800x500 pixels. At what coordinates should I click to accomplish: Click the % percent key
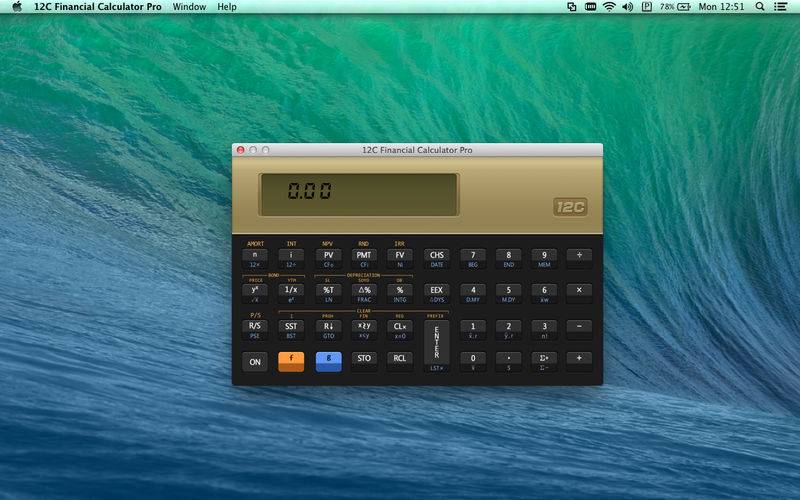[399, 294]
